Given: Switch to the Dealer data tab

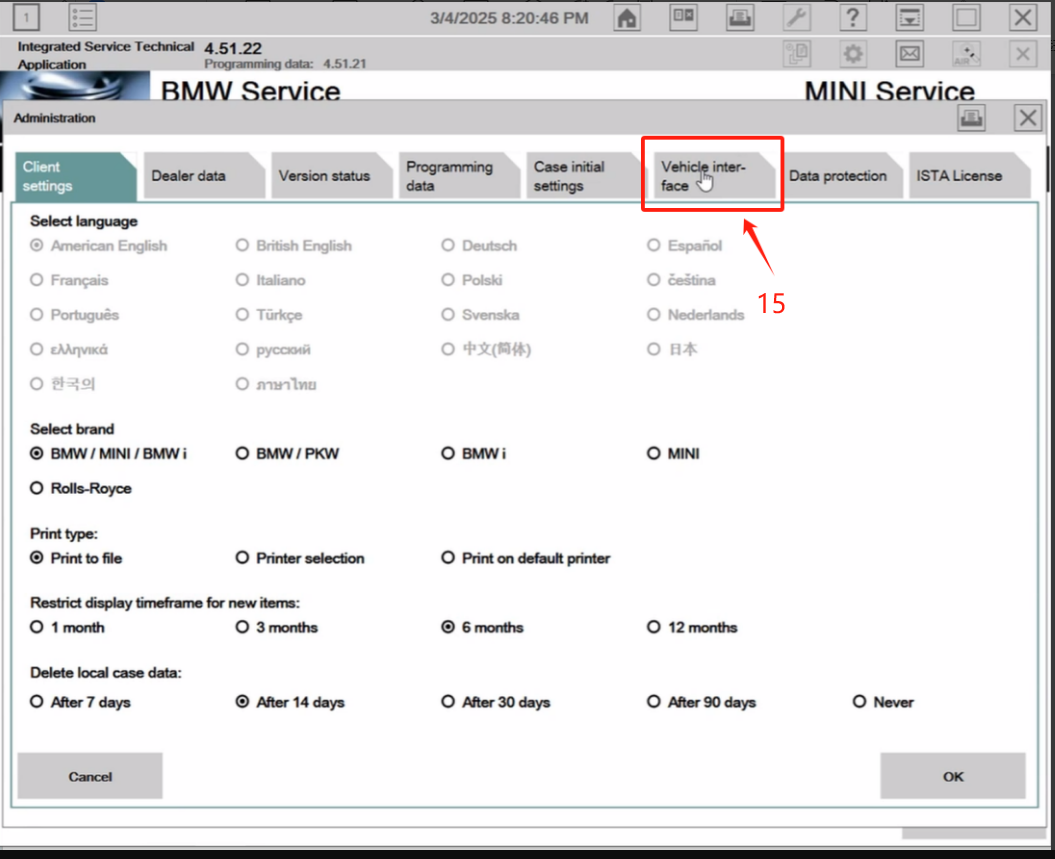Looking at the screenshot, I should tap(191, 176).
